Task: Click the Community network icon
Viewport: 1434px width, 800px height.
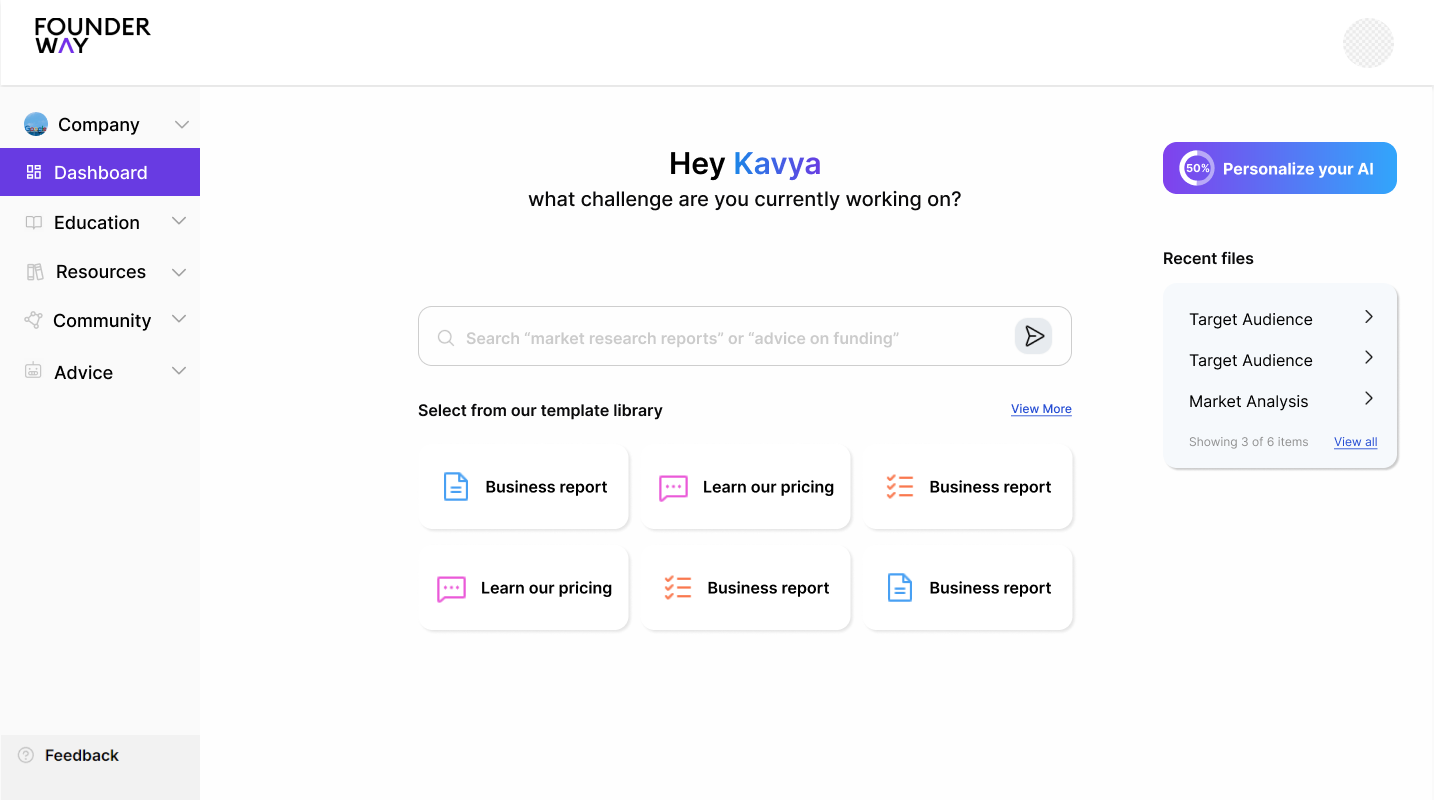Action: 33,320
